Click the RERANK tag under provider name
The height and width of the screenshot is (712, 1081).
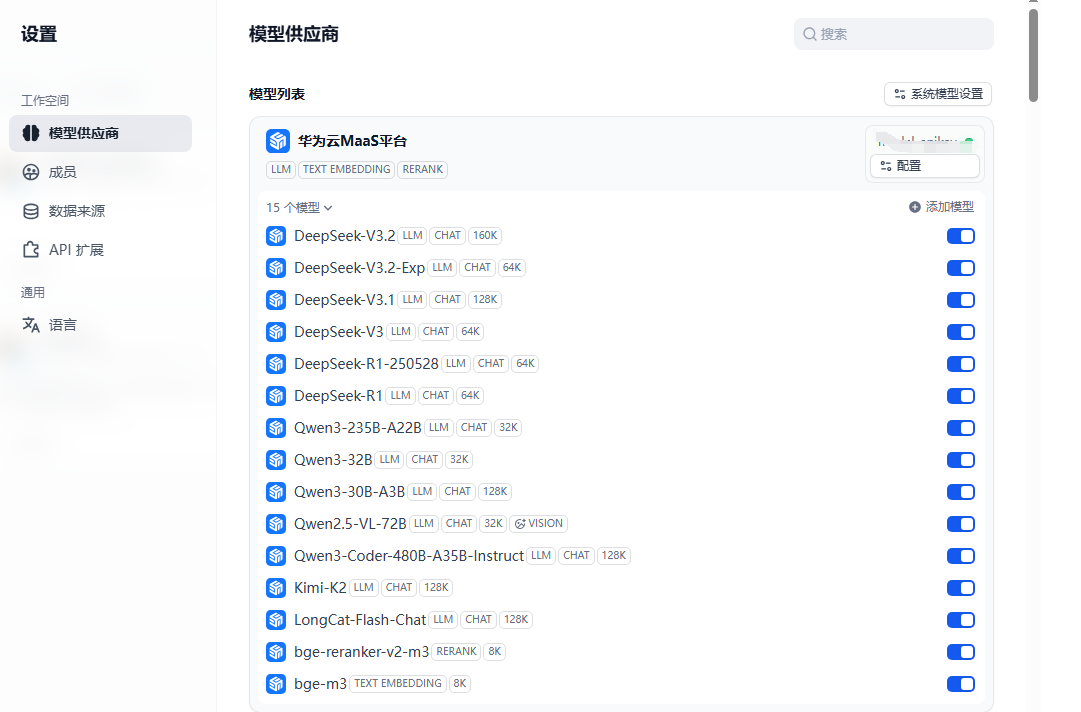pyautogui.click(x=423, y=170)
